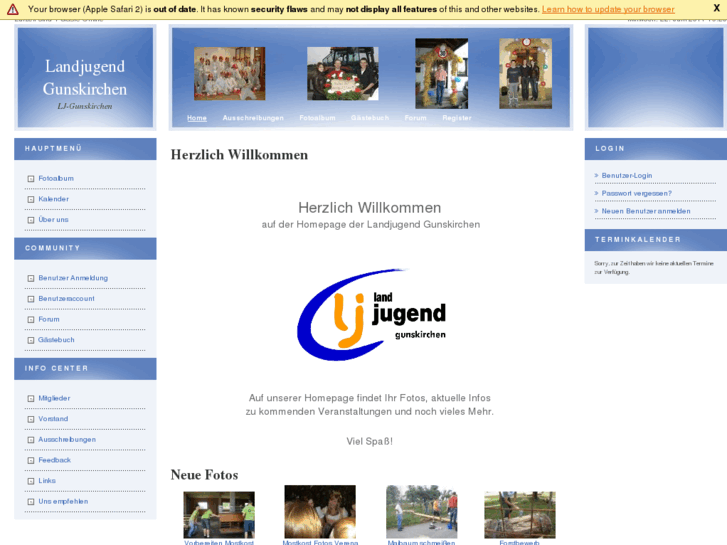The image size is (727, 545).
Task: Open Gästebuch in the top navigation
Action: [x=370, y=118]
